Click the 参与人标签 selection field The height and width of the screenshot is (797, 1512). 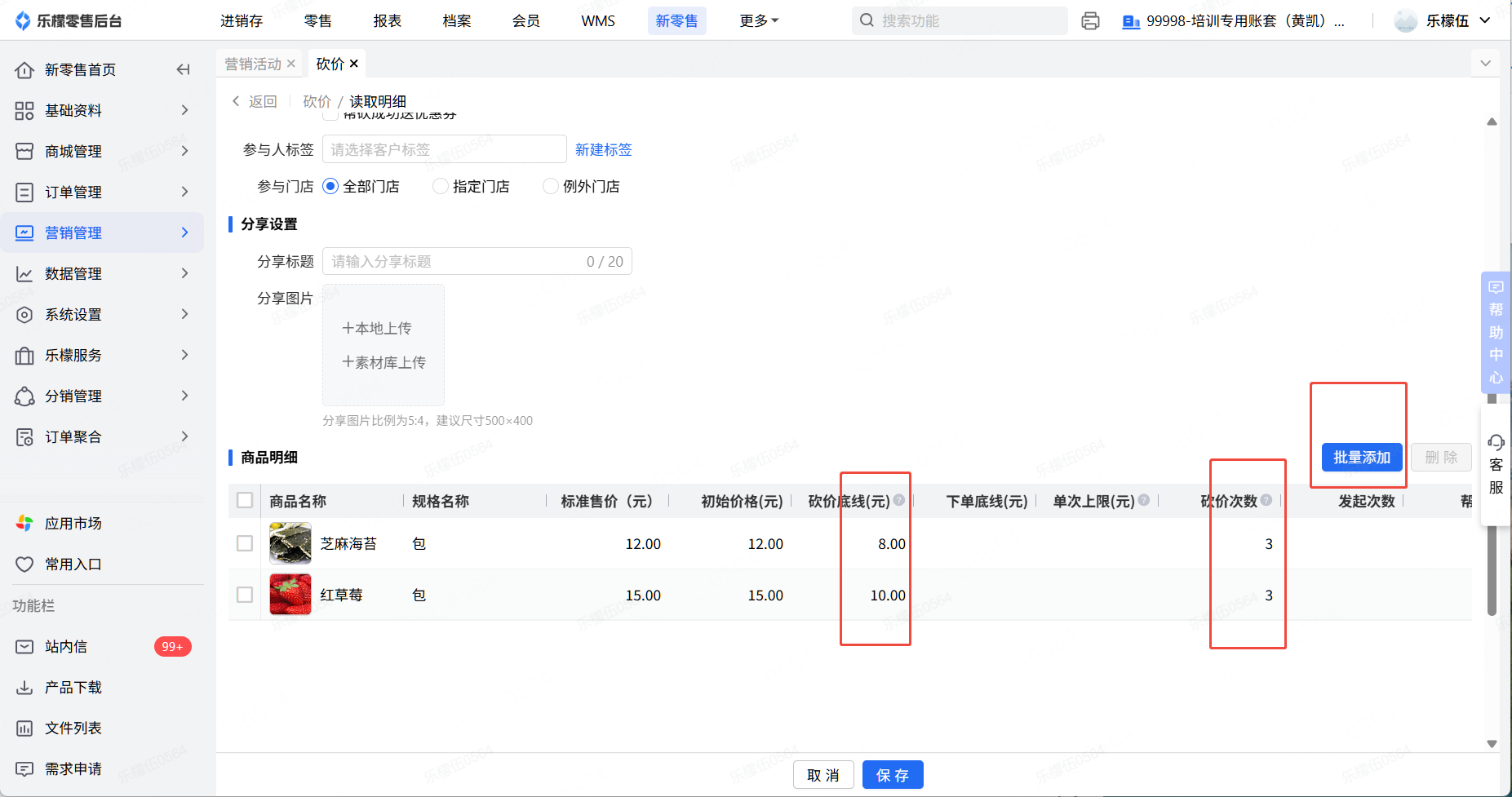(445, 149)
